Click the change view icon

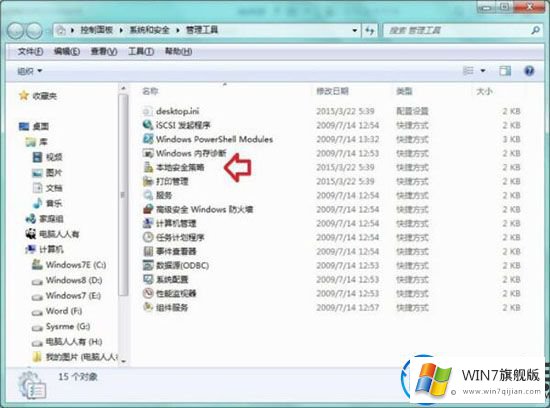point(468,71)
